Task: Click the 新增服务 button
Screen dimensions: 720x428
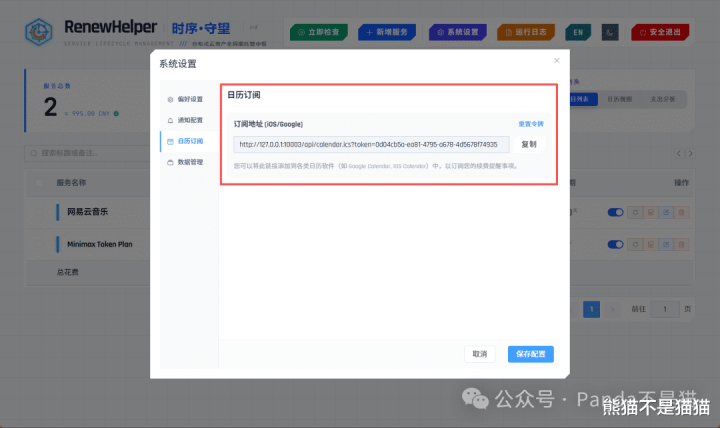Action: [x=387, y=32]
